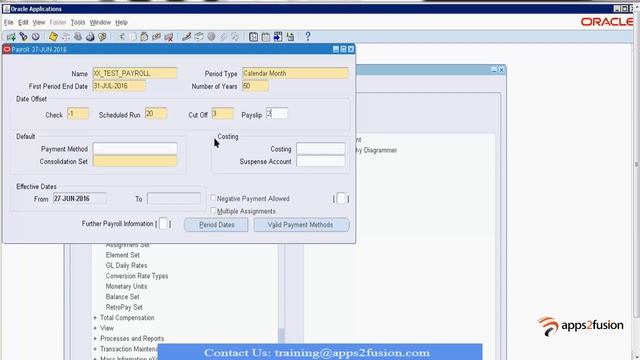Click the Print toolbar icon
Screen dimensions: 640x360
(x=90, y=37)
